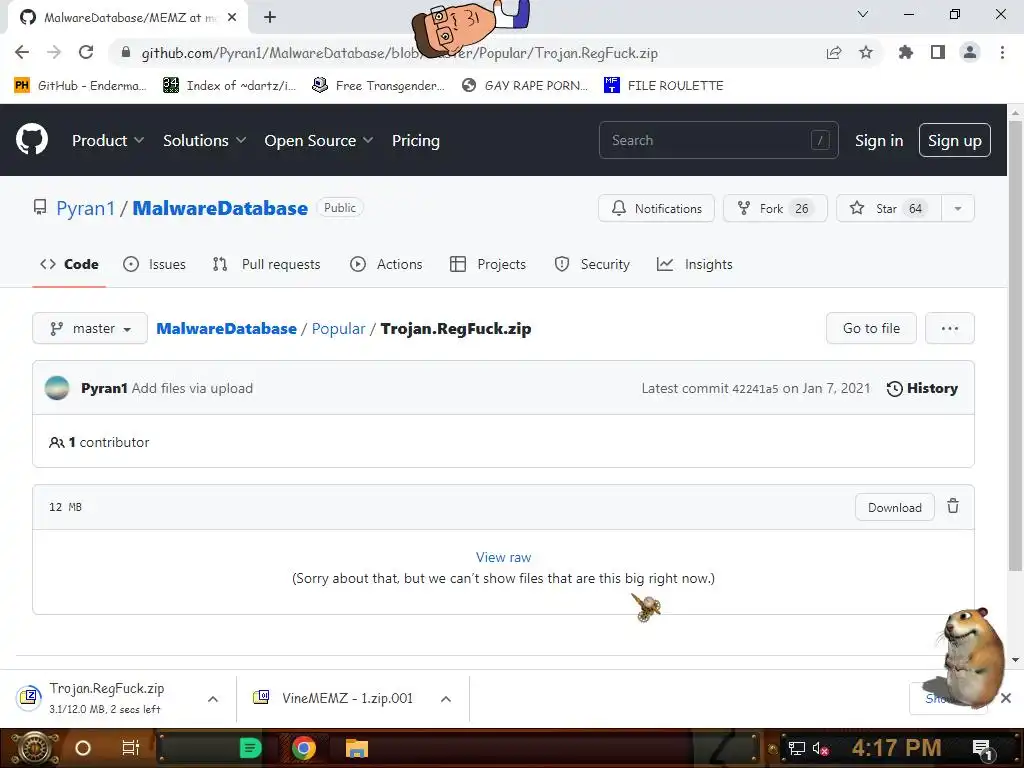Open the notification center icon
The height and width of the screenshot is (768, 1024).
click(x=982, y=749)
